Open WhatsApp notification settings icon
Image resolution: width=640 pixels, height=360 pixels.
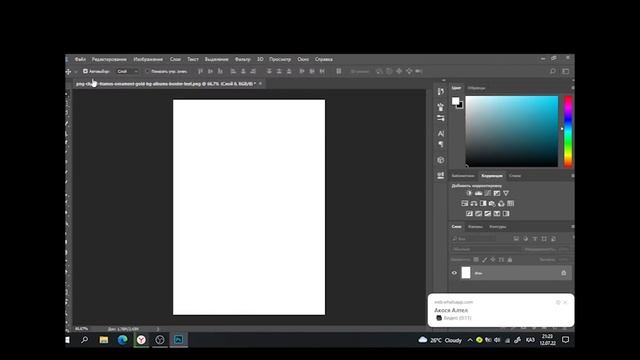(x=558, y=302)
